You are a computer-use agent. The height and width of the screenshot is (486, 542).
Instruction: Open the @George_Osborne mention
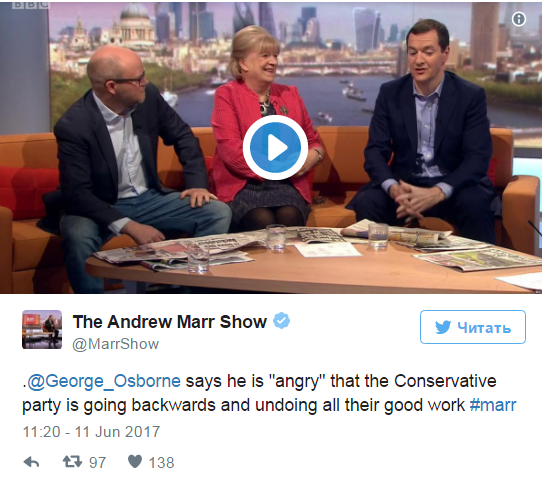coord(104,382)
